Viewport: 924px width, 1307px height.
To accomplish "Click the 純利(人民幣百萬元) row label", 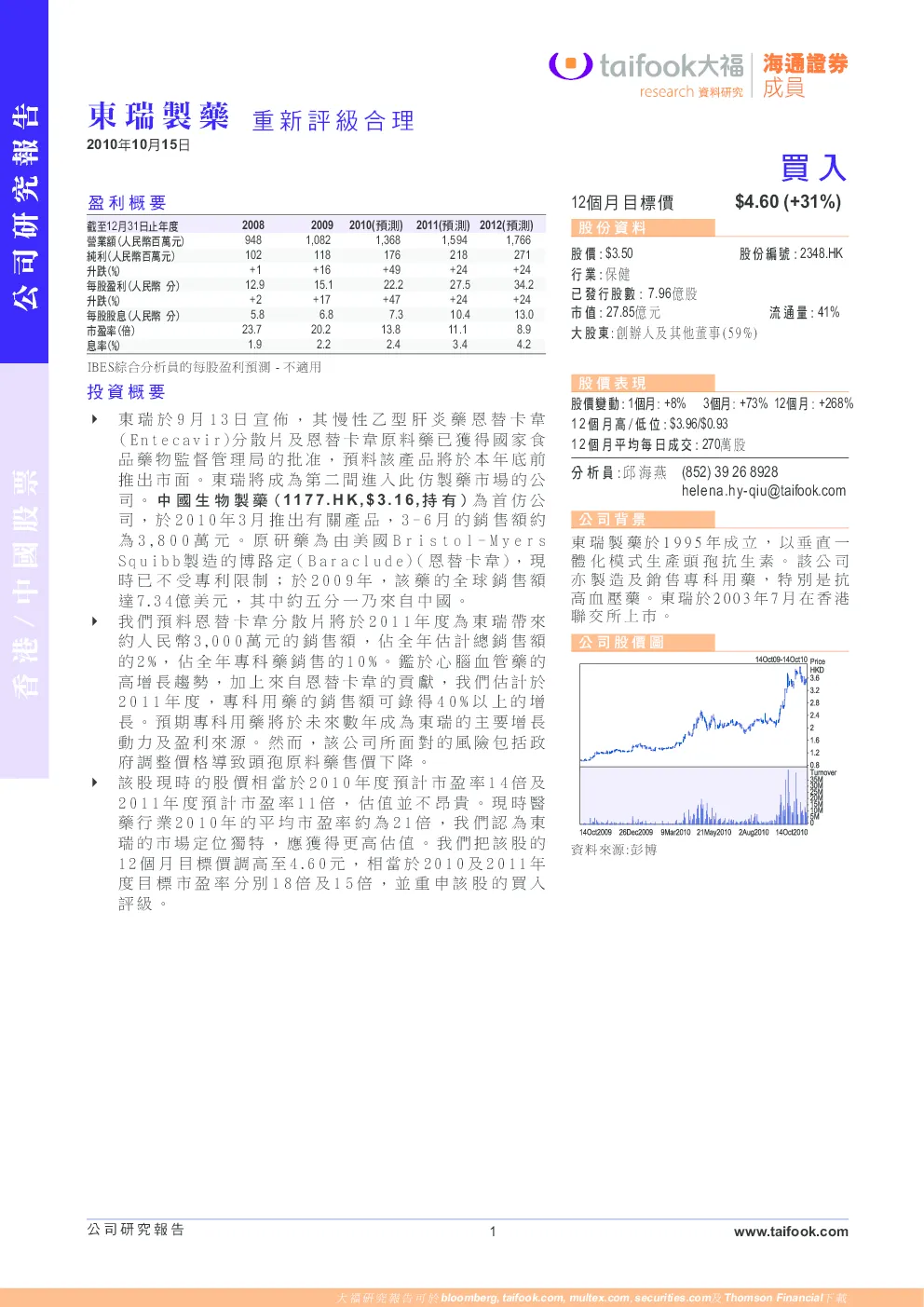I will coord(130,256).
